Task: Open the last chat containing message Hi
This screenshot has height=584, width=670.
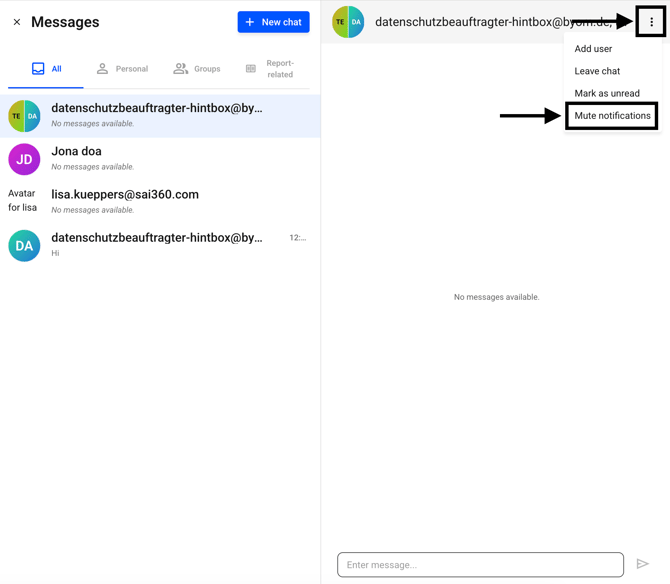Action: point(160,245)
